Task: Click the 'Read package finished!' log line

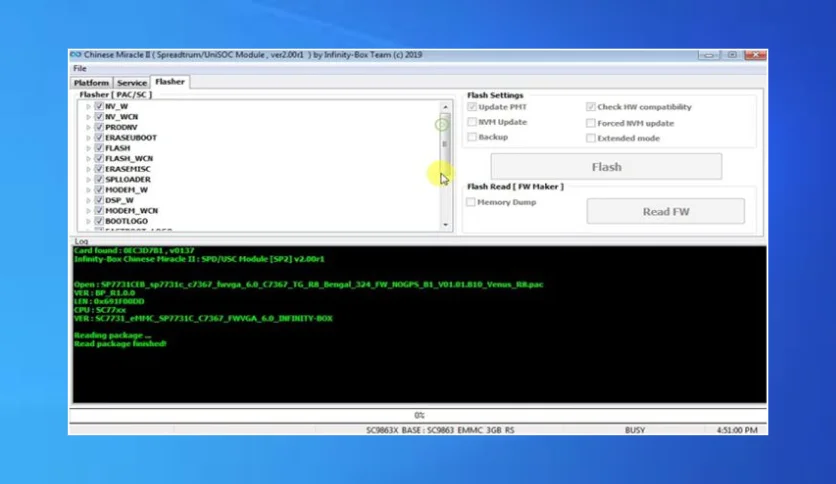Action: click(120, 344)
